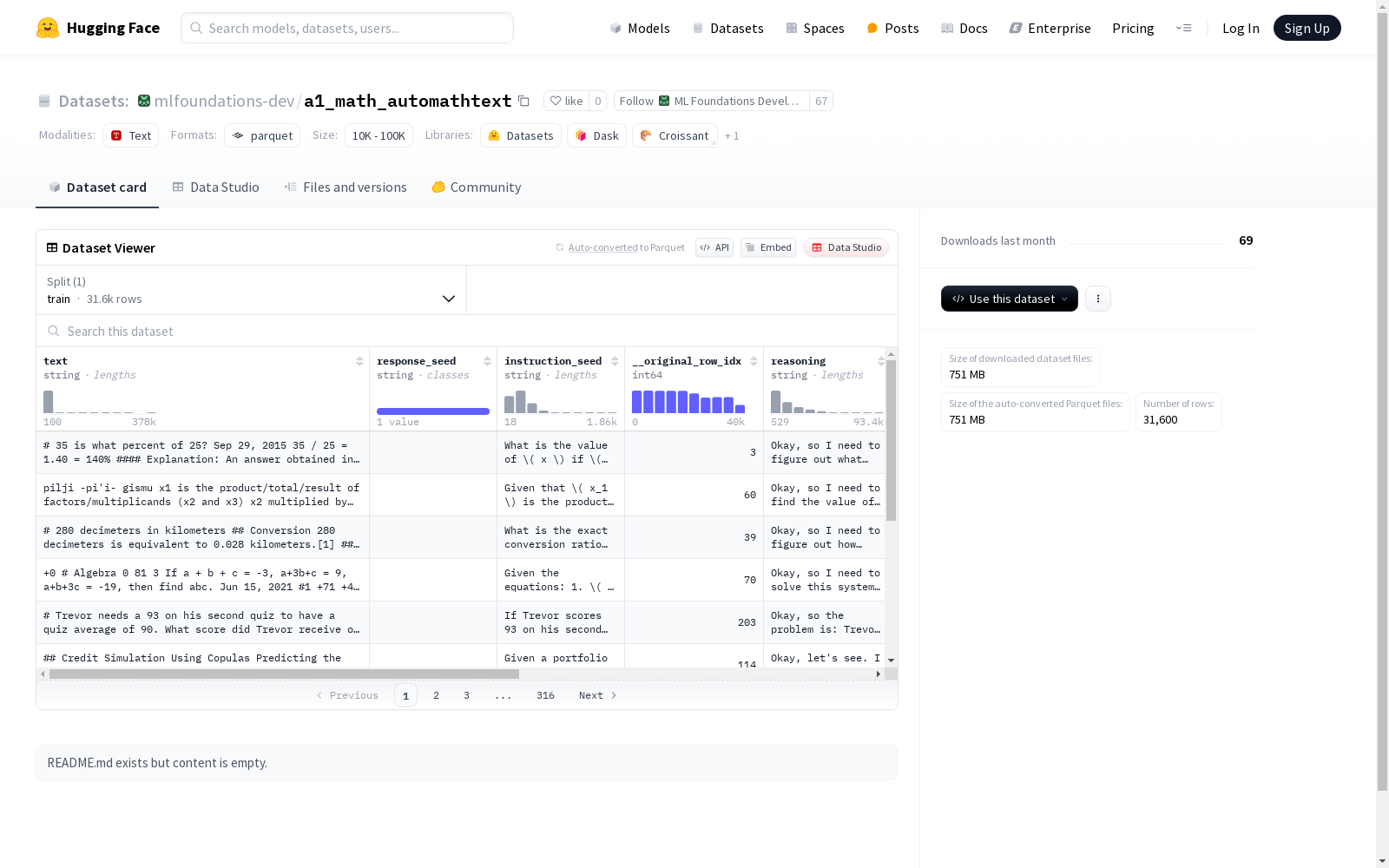Viewport: 1389px width, 868px height.
Task: Click the Next page button
Action: 598,695
